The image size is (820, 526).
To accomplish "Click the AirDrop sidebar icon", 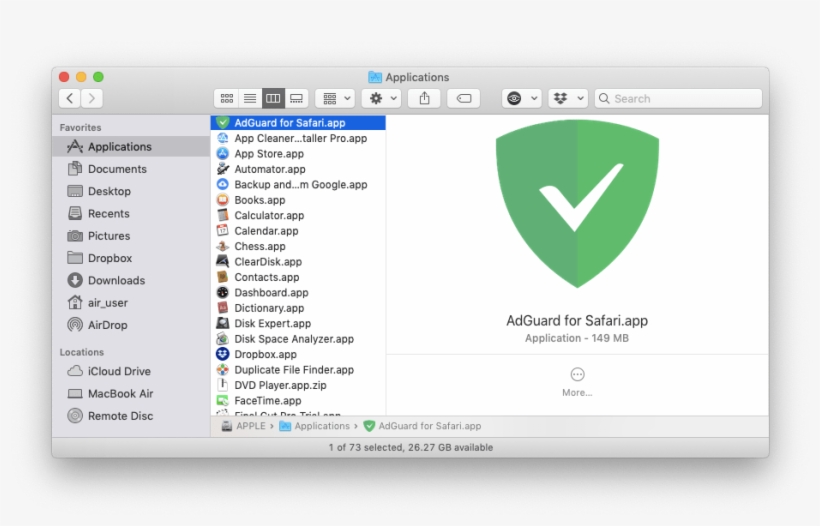I will [75, 325].
